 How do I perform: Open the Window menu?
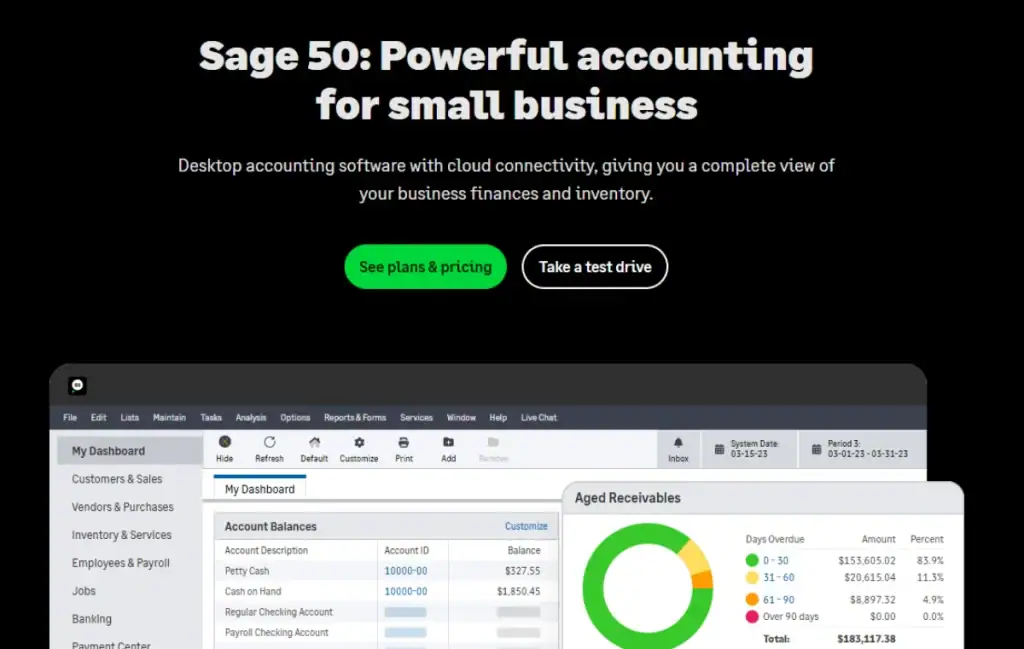coord(461,417)
